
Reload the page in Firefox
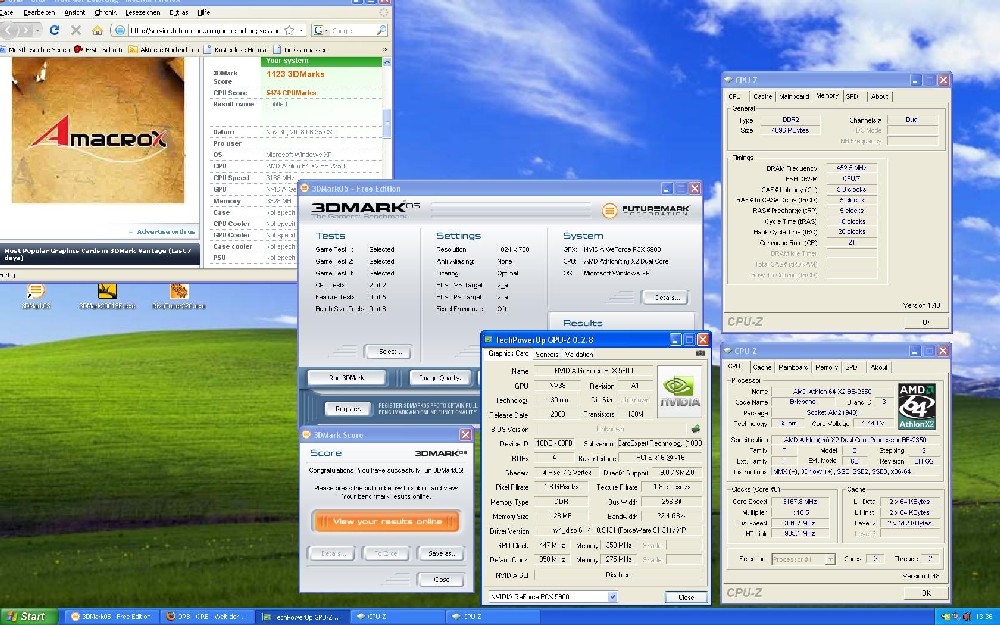(54, 29)
